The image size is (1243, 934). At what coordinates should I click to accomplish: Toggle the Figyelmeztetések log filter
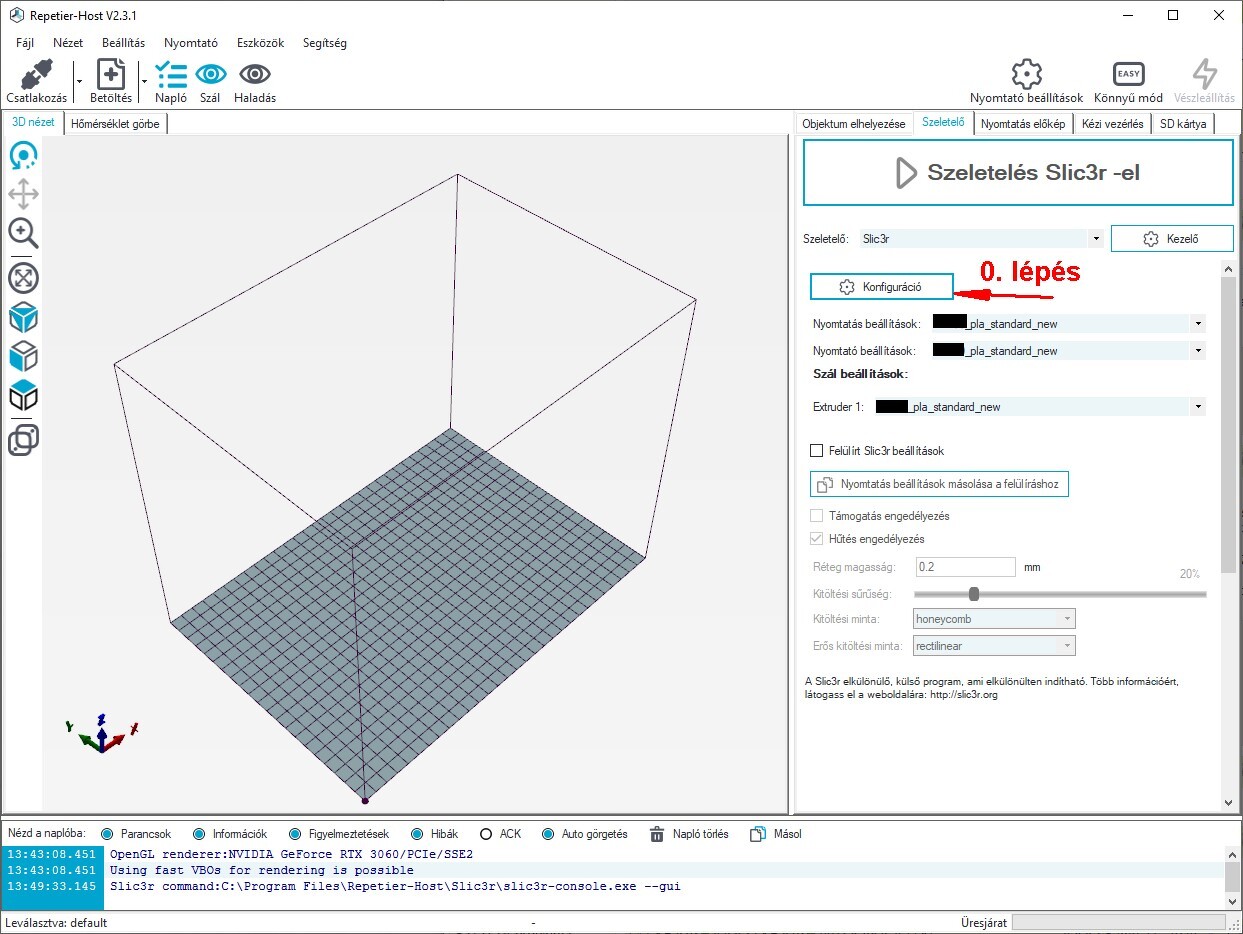click(295, 834)
